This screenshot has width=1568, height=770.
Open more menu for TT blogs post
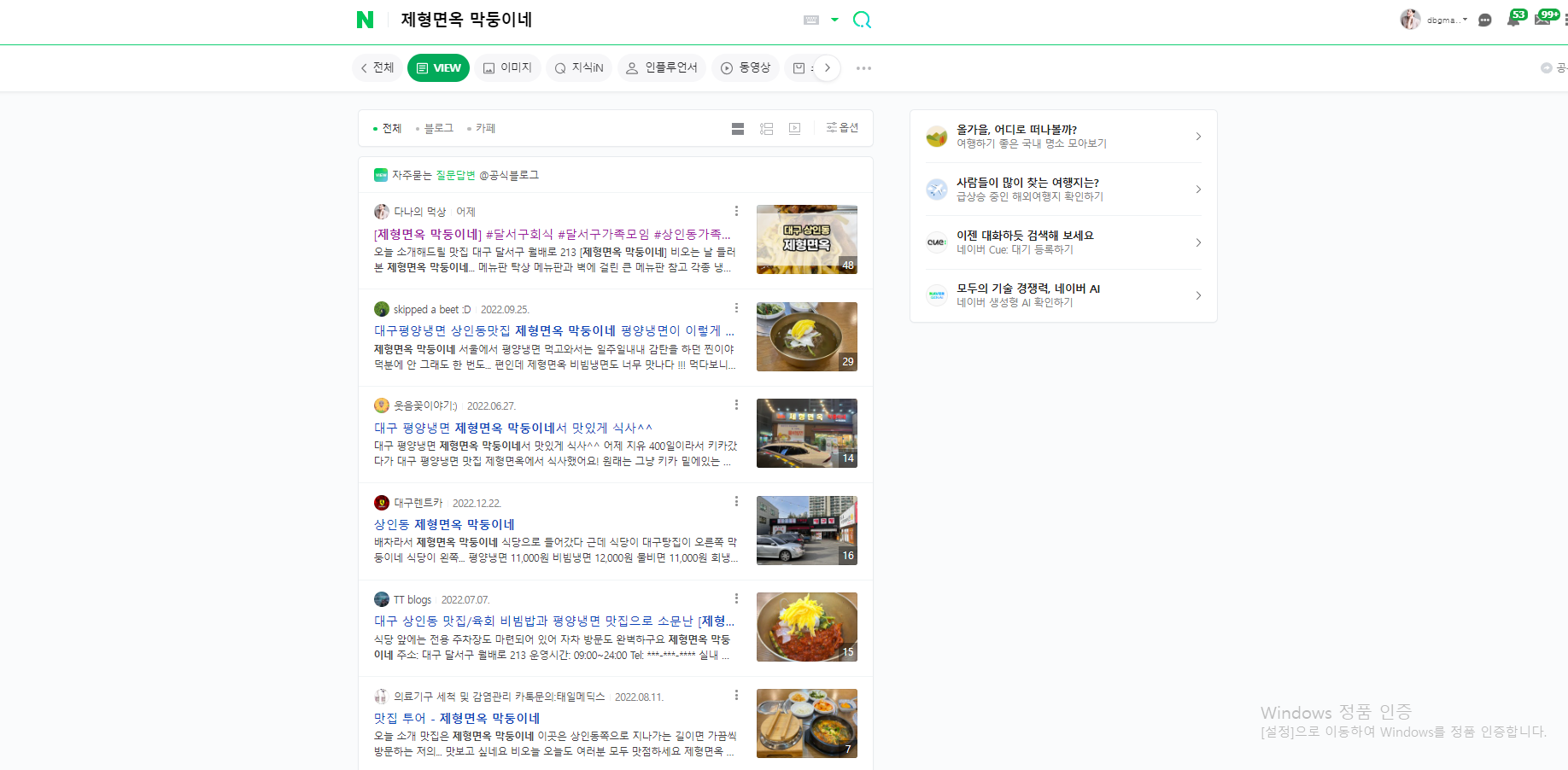coord(736,598)
